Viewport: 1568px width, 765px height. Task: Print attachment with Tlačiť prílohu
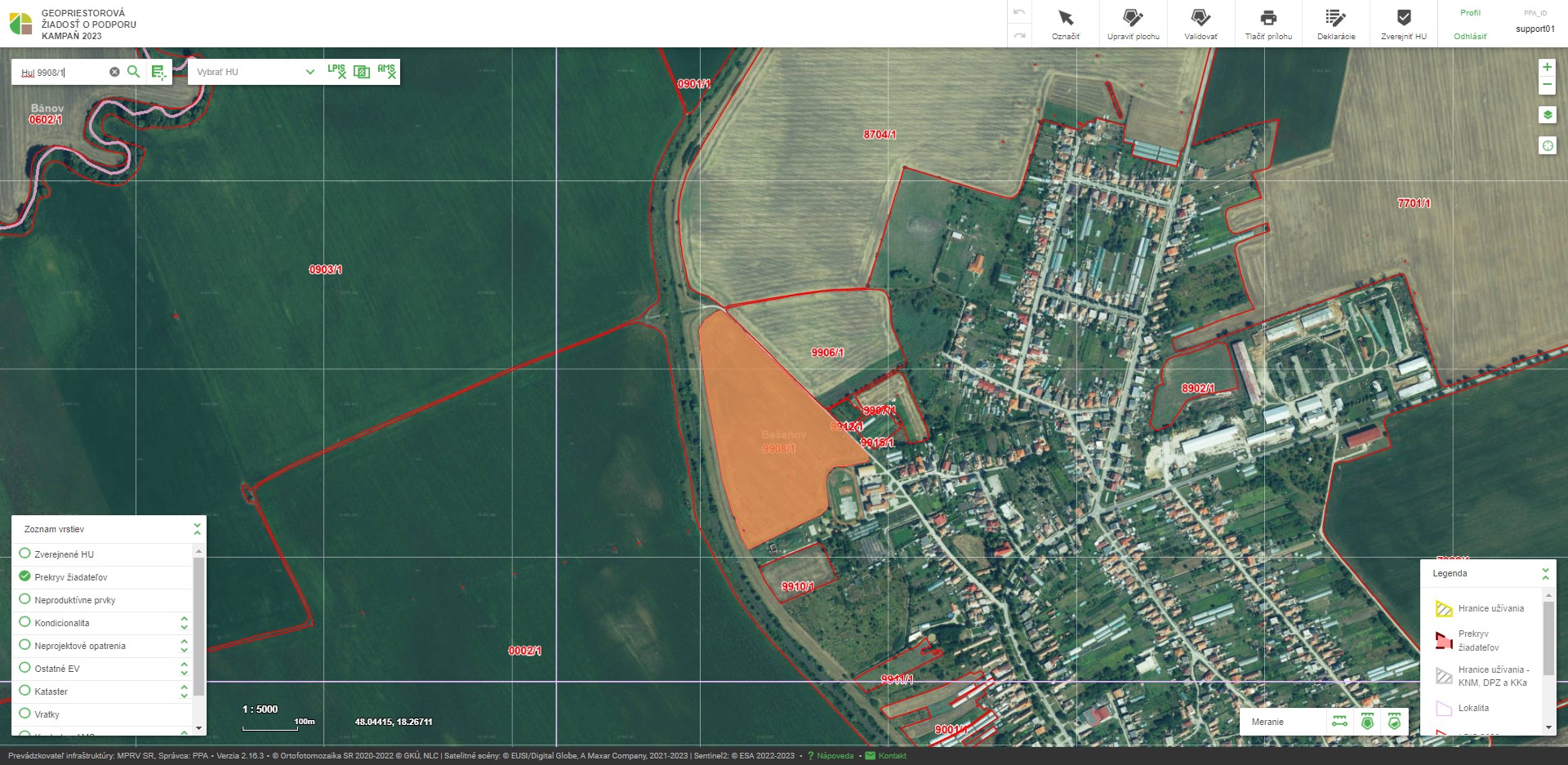(1268, 24)
